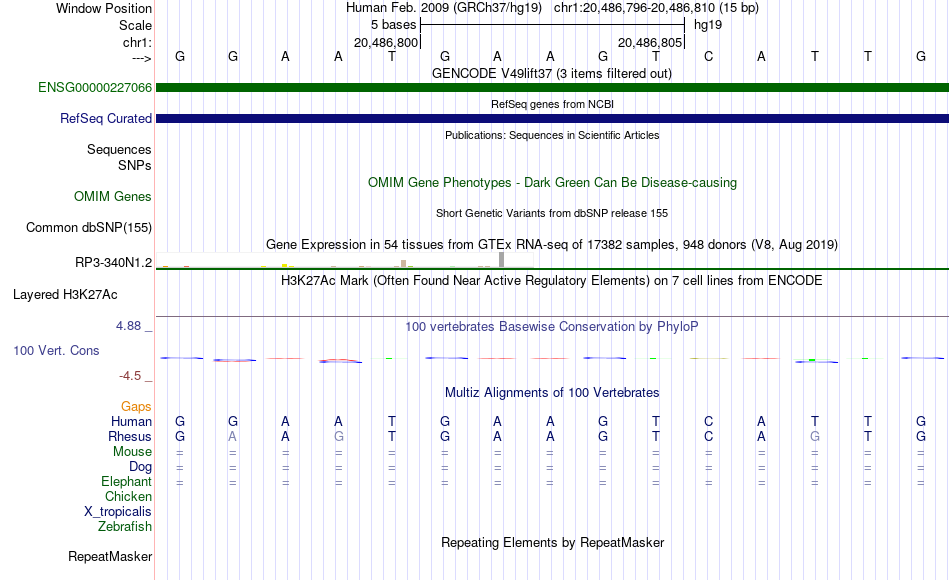Click the yellow bar in GTEx expression chart

(285, 265)
